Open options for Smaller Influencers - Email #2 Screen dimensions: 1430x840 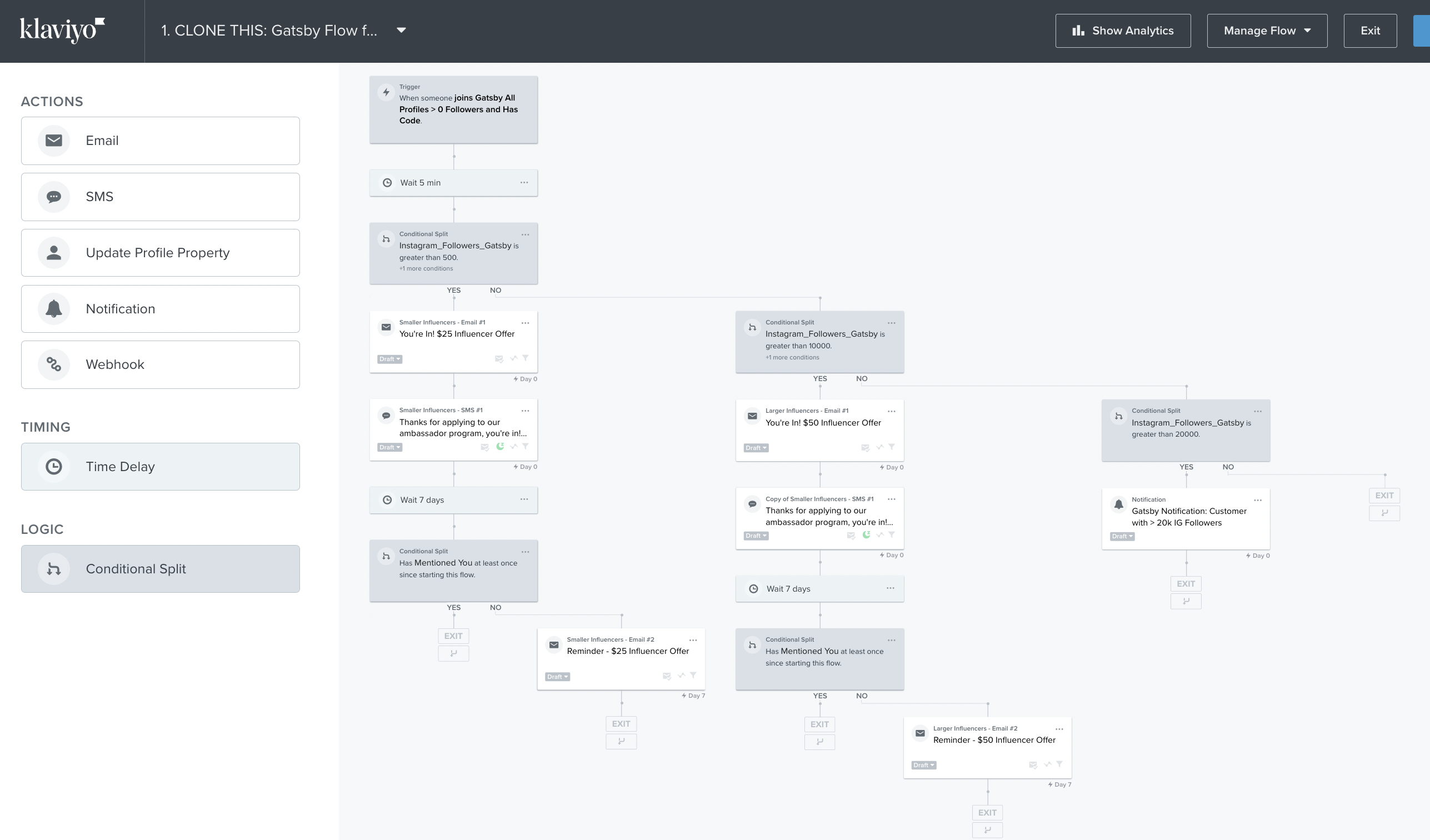(x=693, y=640)
